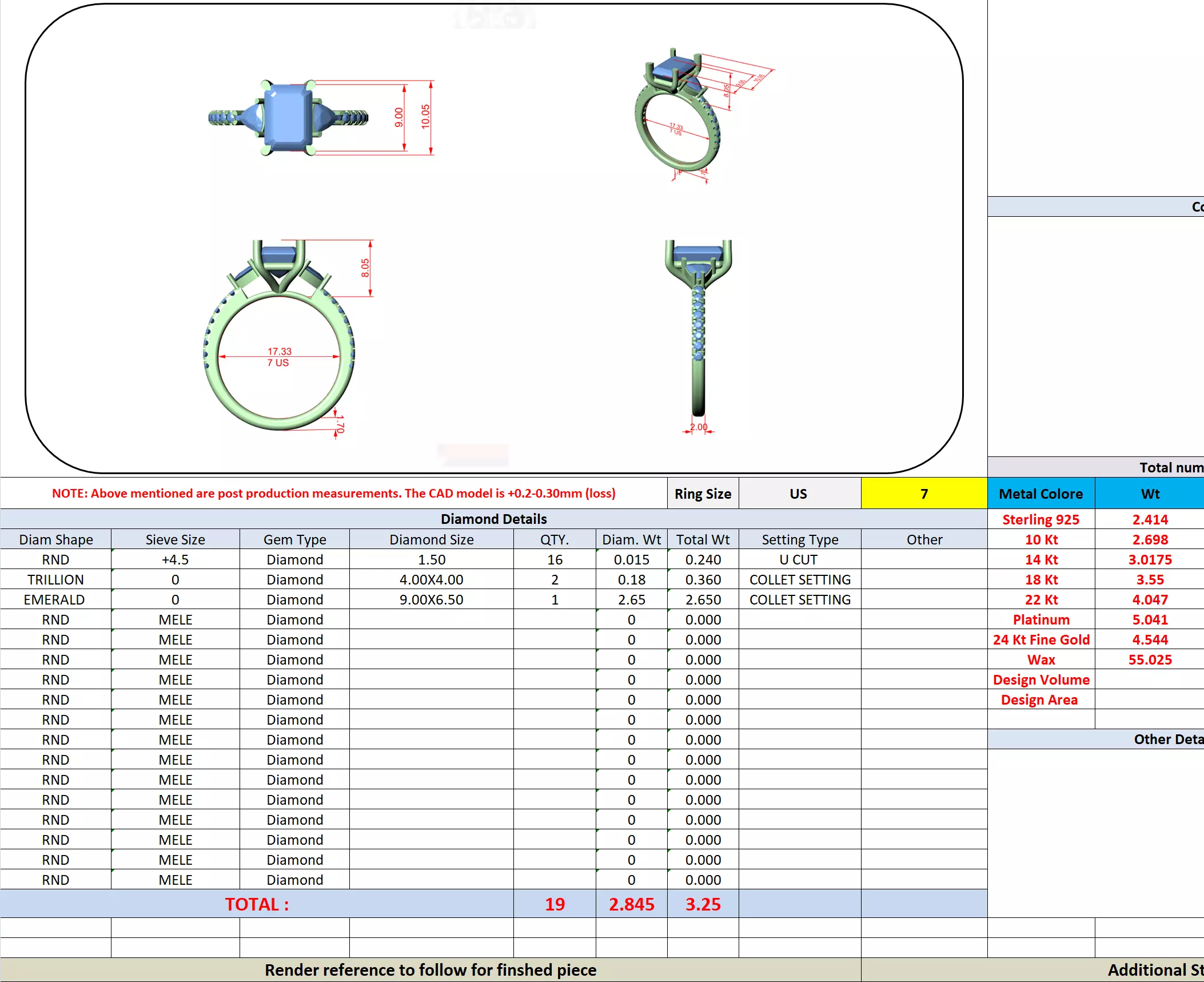Click the Platinum weight value 5.041

(x=1150, y=619)
